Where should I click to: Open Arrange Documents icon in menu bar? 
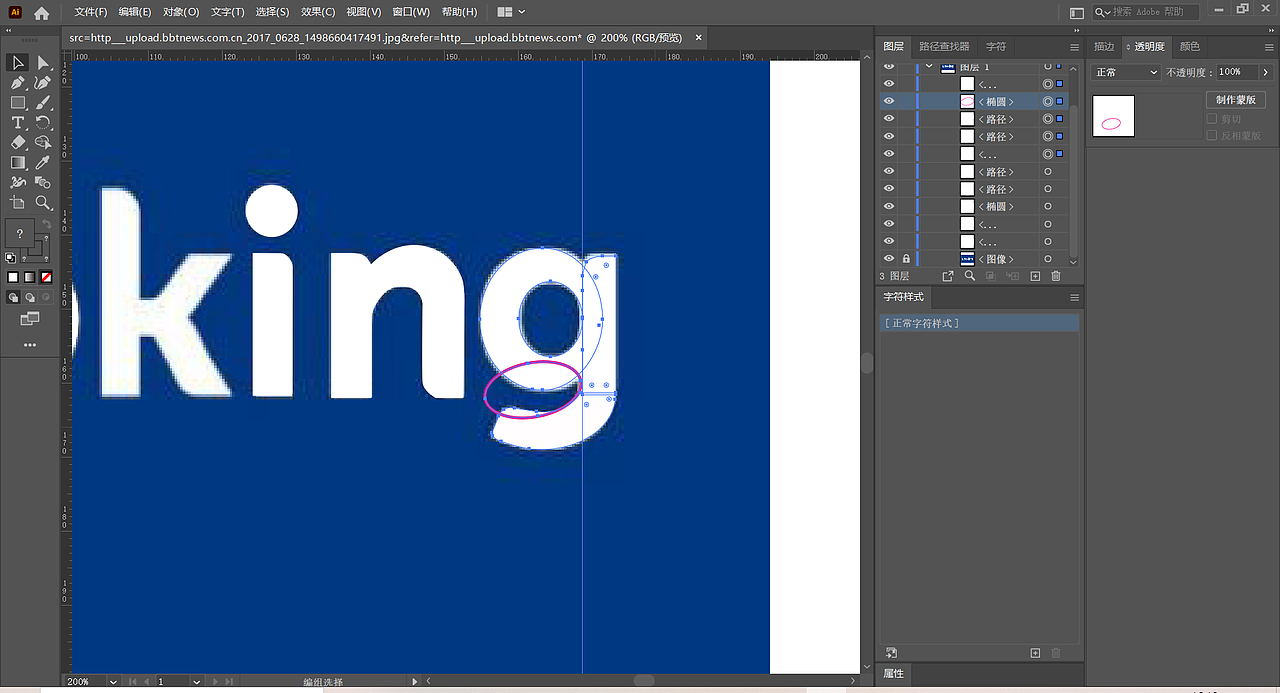[x=509, y=12]
